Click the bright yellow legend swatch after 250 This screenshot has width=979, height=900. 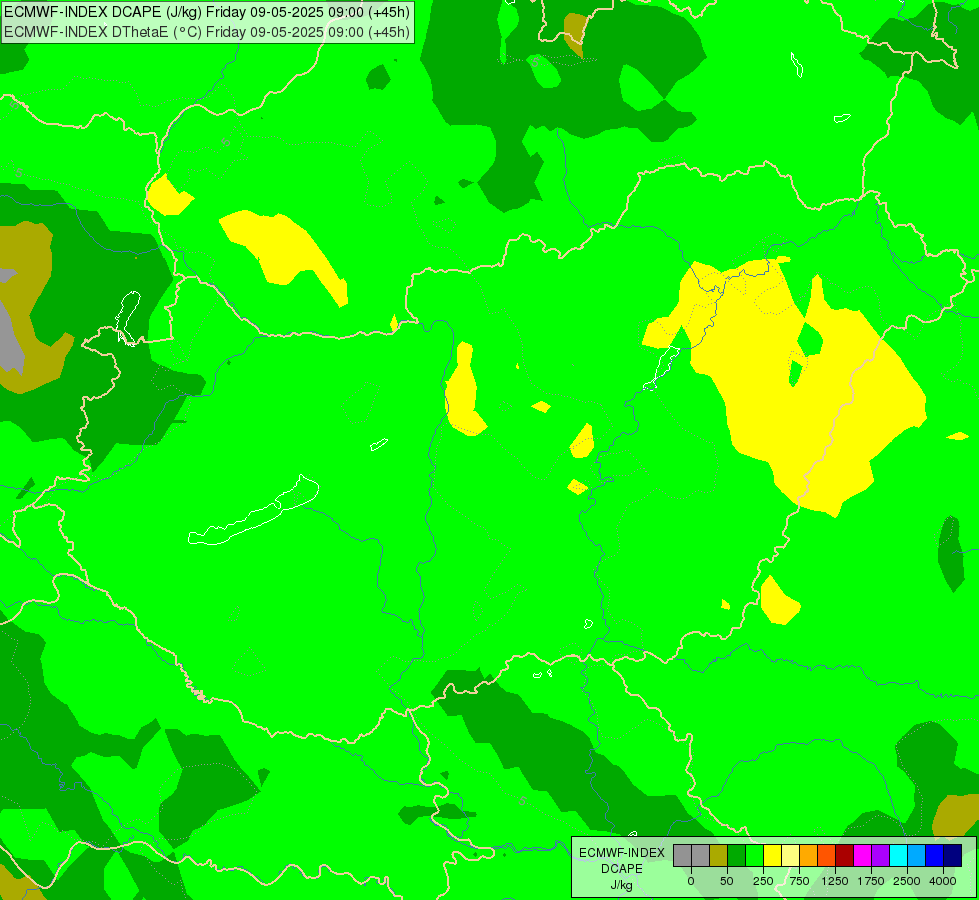pos(772,855)
